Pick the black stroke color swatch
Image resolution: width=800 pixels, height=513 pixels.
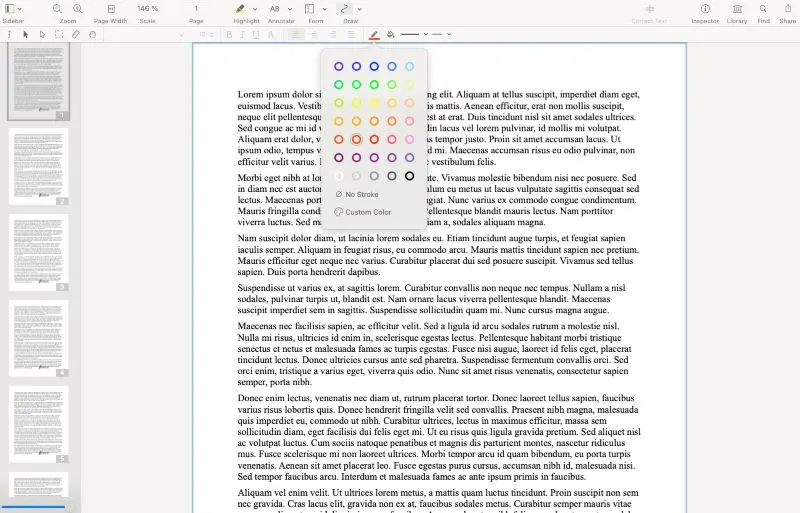409,176
